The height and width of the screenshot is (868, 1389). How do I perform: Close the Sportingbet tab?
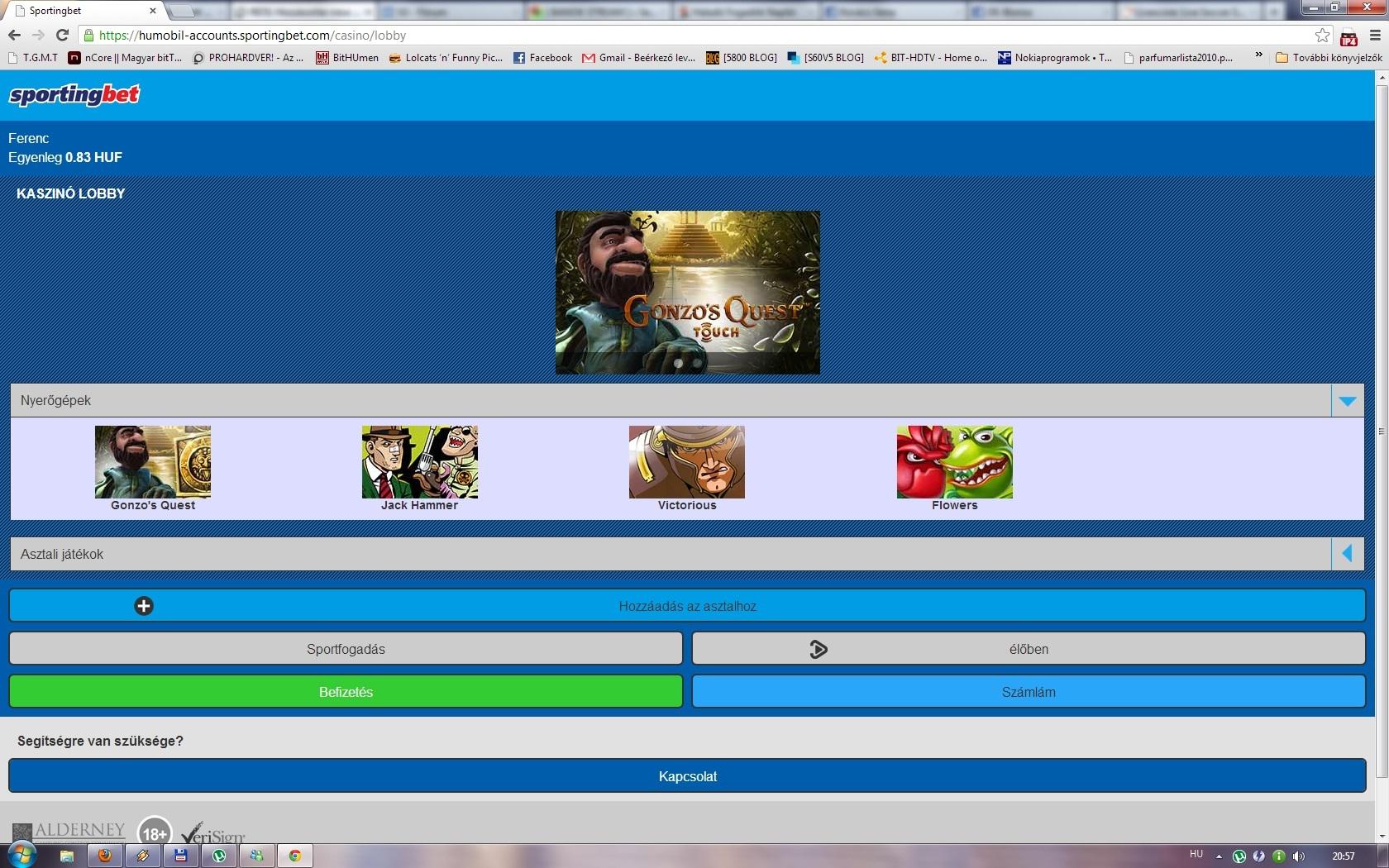pyautogui.click(x=153, y=11)
